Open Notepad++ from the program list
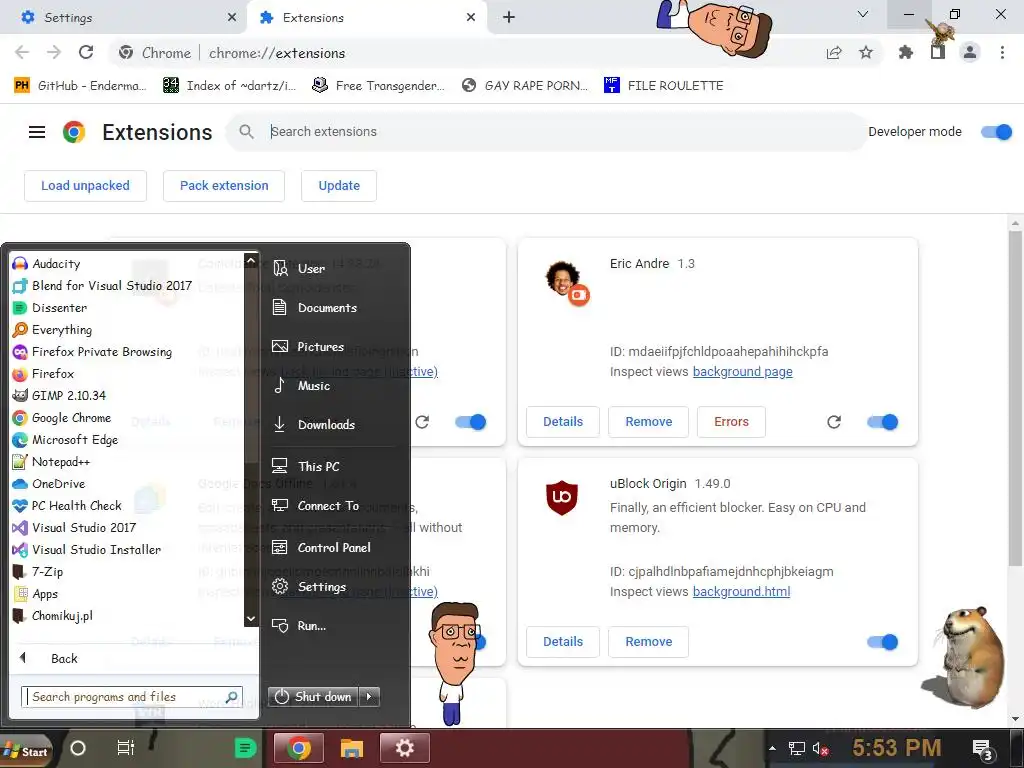Screen dimensions: 1024x768 tap(52, 462)
